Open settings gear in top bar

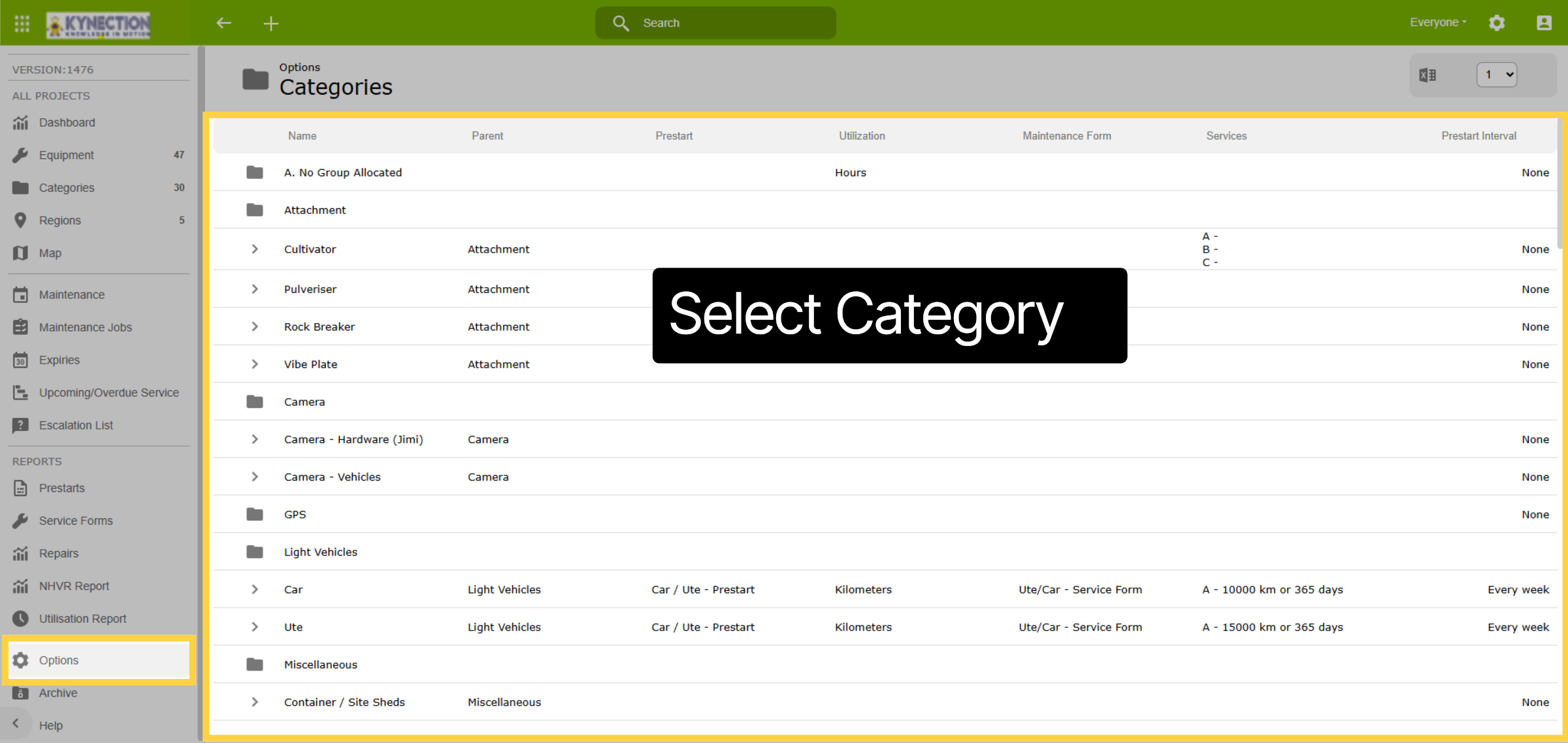(x=1497, y=23)
